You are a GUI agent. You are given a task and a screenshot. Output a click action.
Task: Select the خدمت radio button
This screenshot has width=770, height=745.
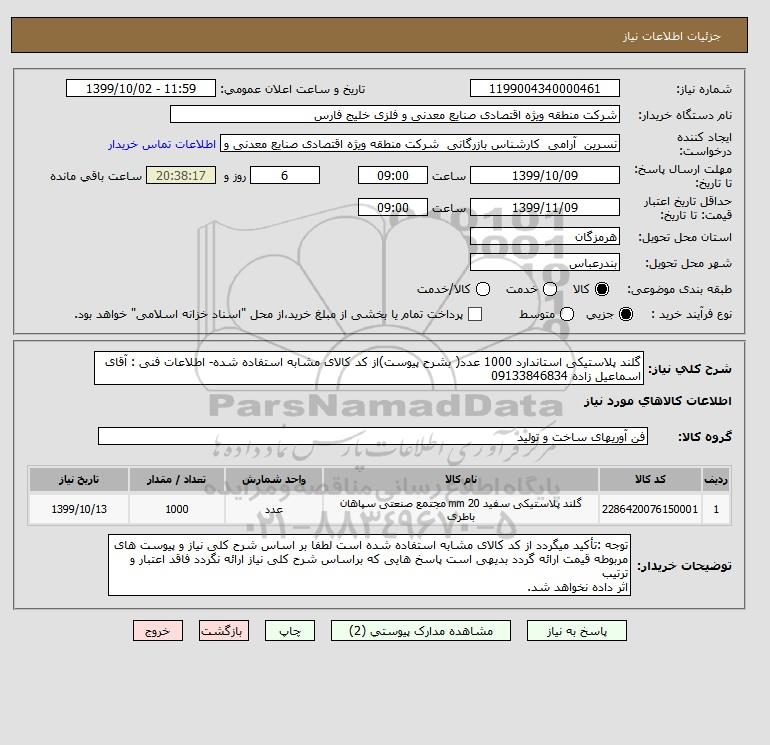[x=550, y=289]
